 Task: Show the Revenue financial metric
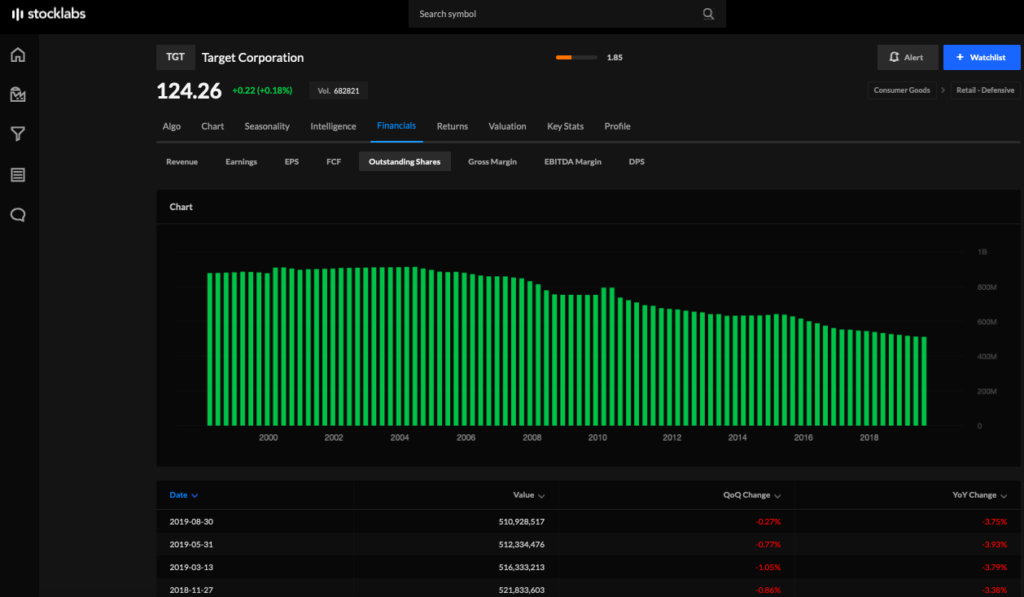(182, 161)
